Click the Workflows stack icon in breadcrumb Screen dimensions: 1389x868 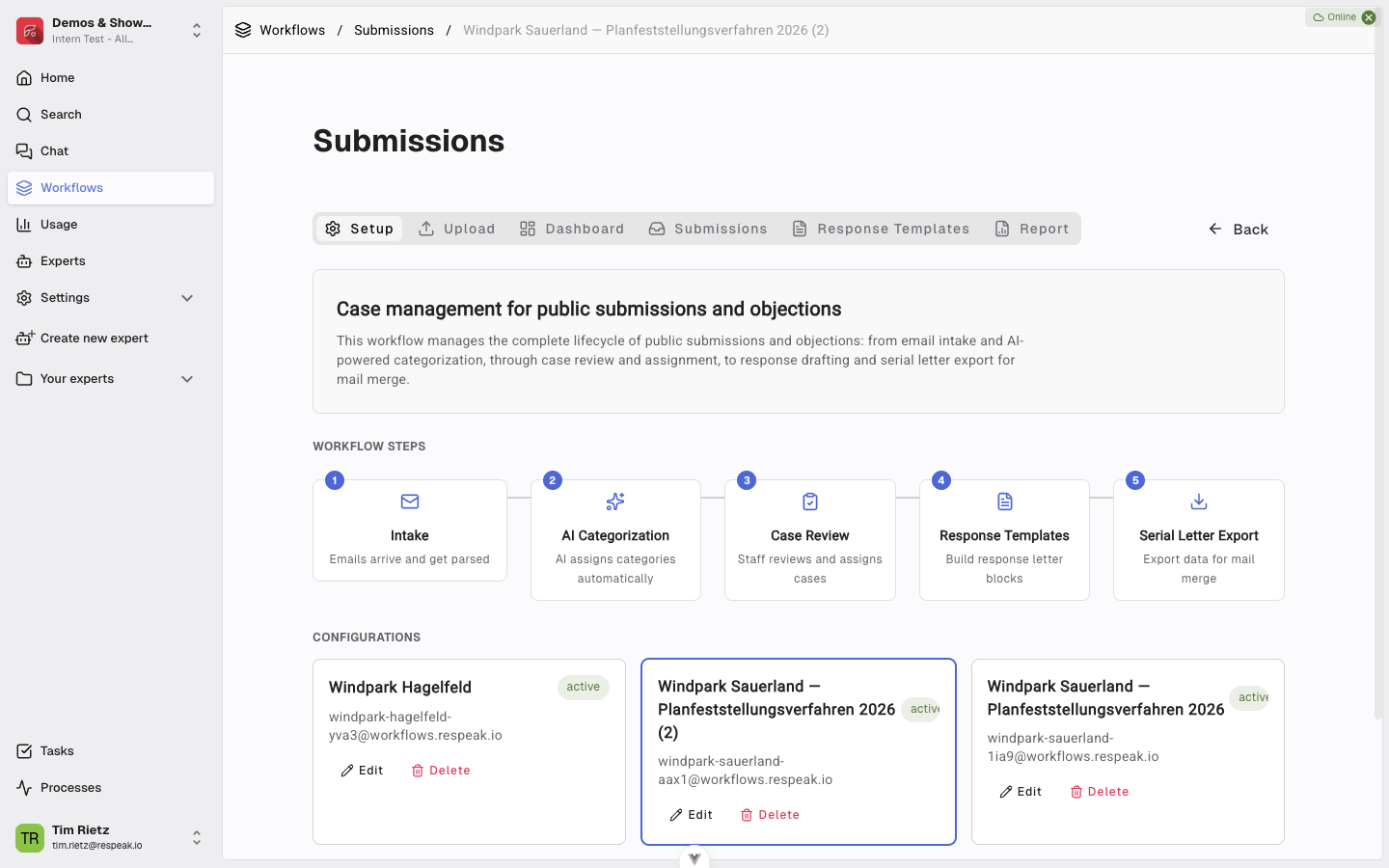click(243, 30)
